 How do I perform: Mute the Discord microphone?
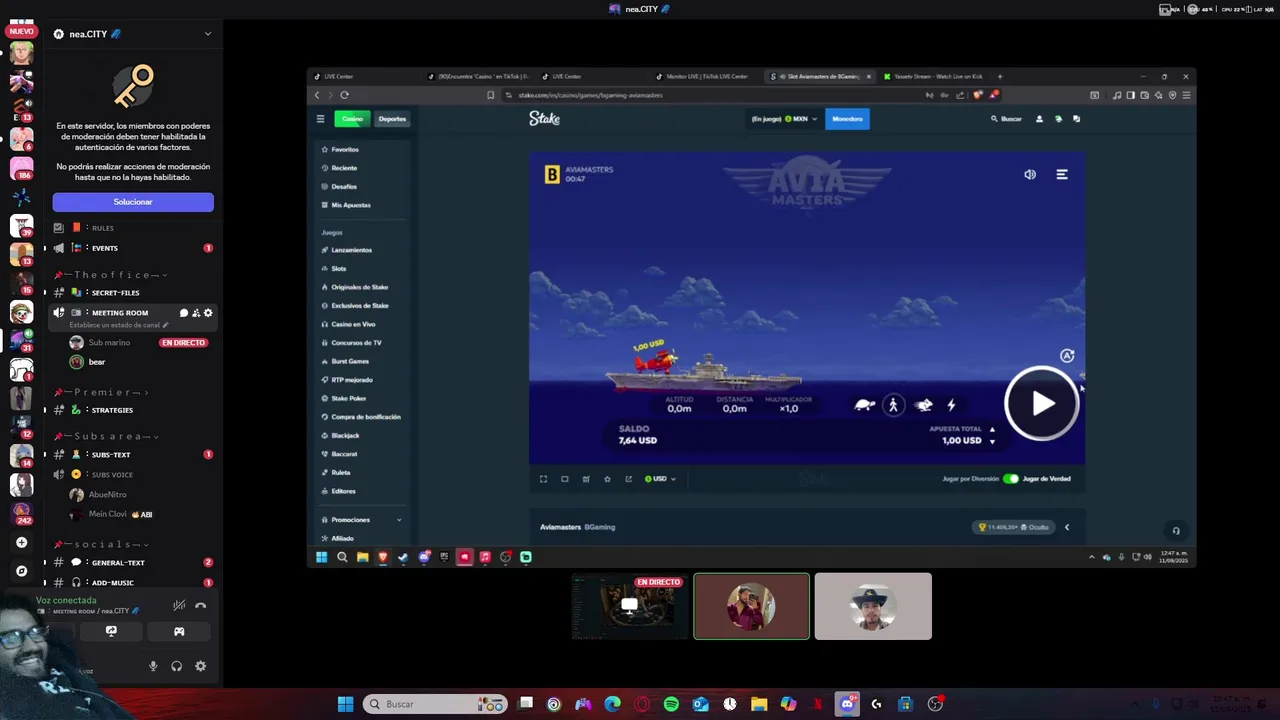[153, 666]
